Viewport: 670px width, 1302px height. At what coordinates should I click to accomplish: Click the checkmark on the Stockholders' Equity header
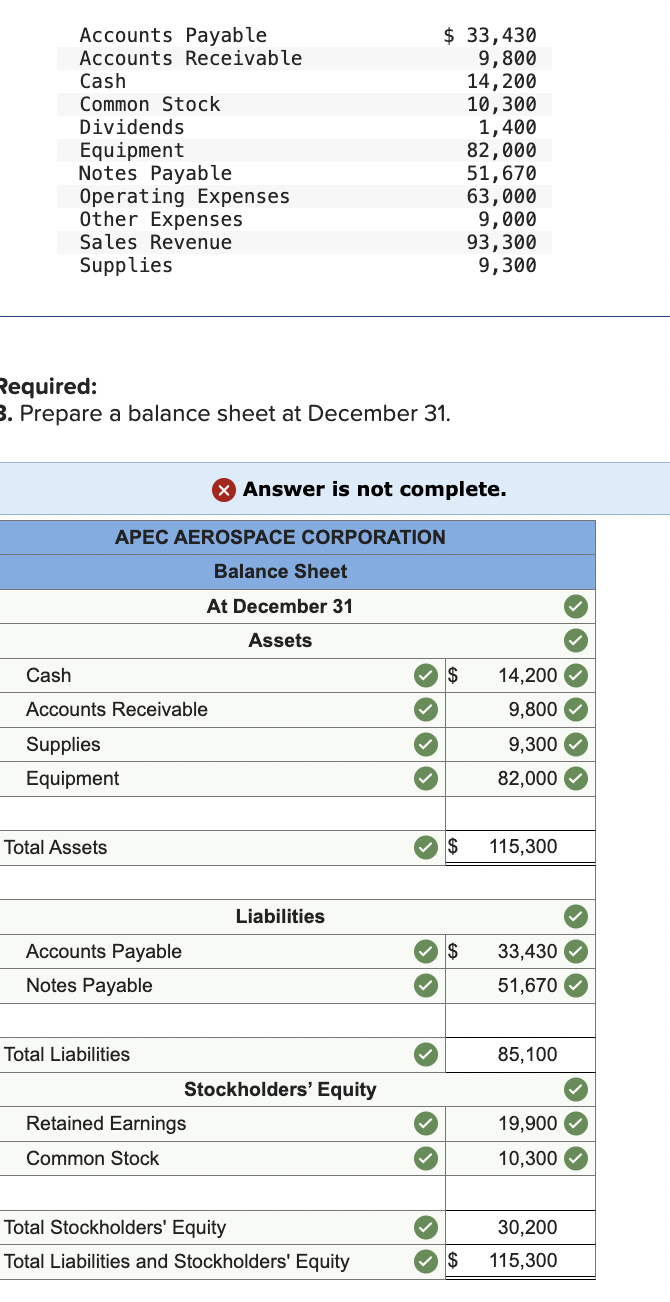point(576,1089)
